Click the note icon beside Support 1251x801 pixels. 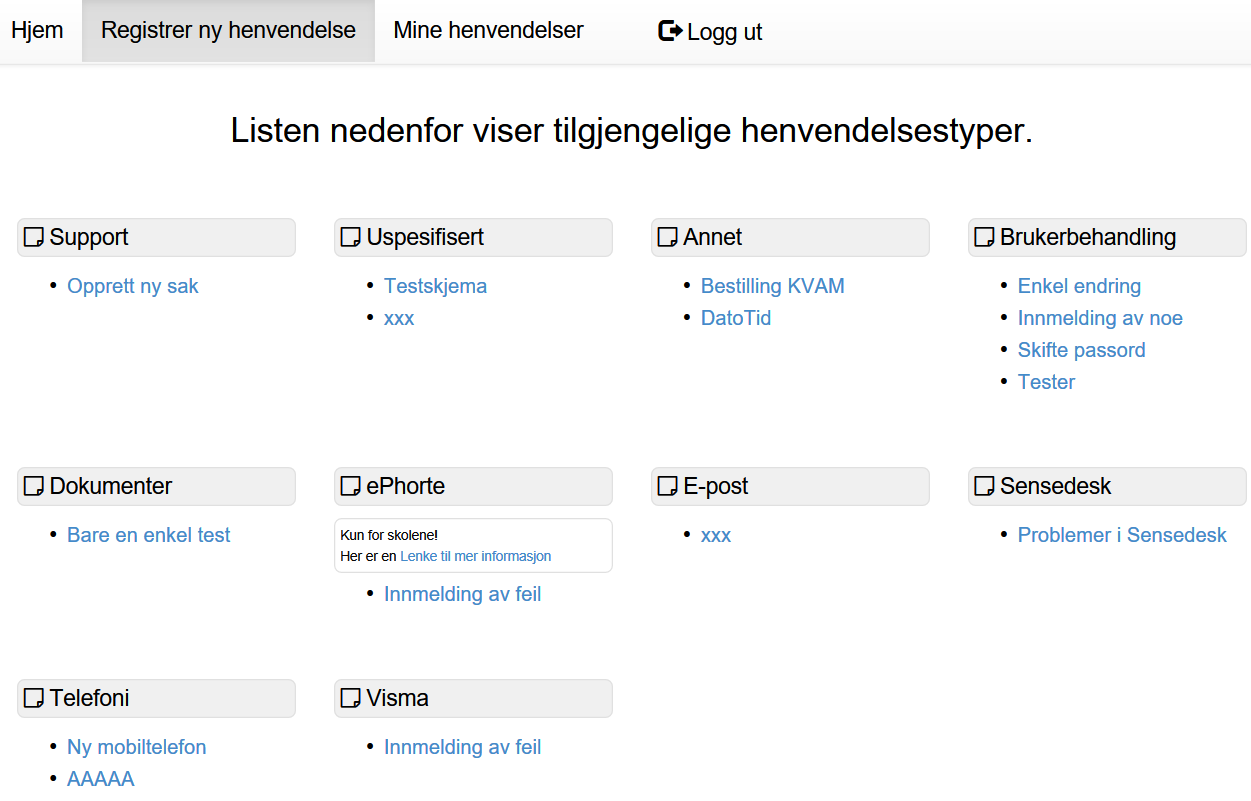coord(34,238)
